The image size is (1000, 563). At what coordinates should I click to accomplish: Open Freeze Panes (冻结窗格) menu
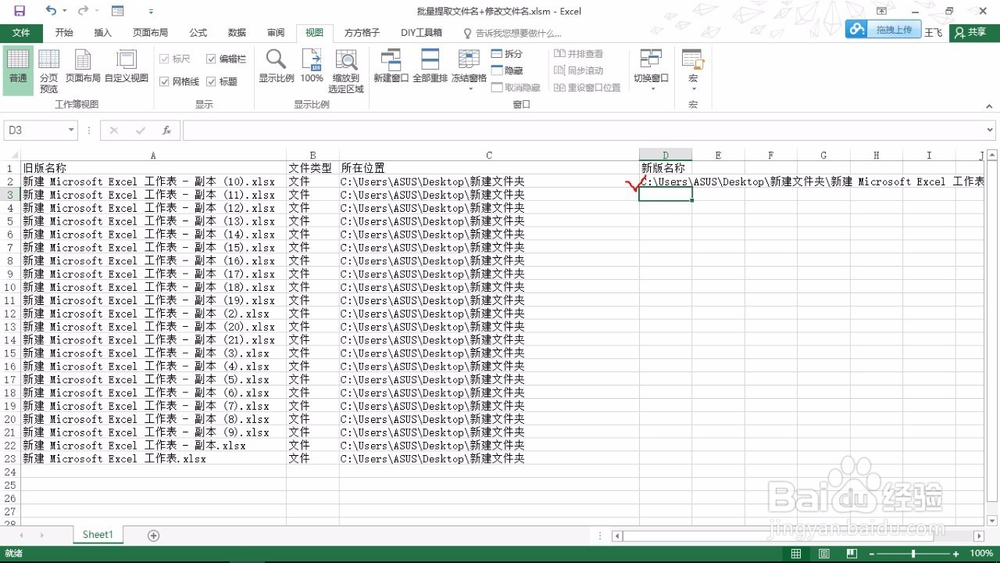click(x=469, y=69)
